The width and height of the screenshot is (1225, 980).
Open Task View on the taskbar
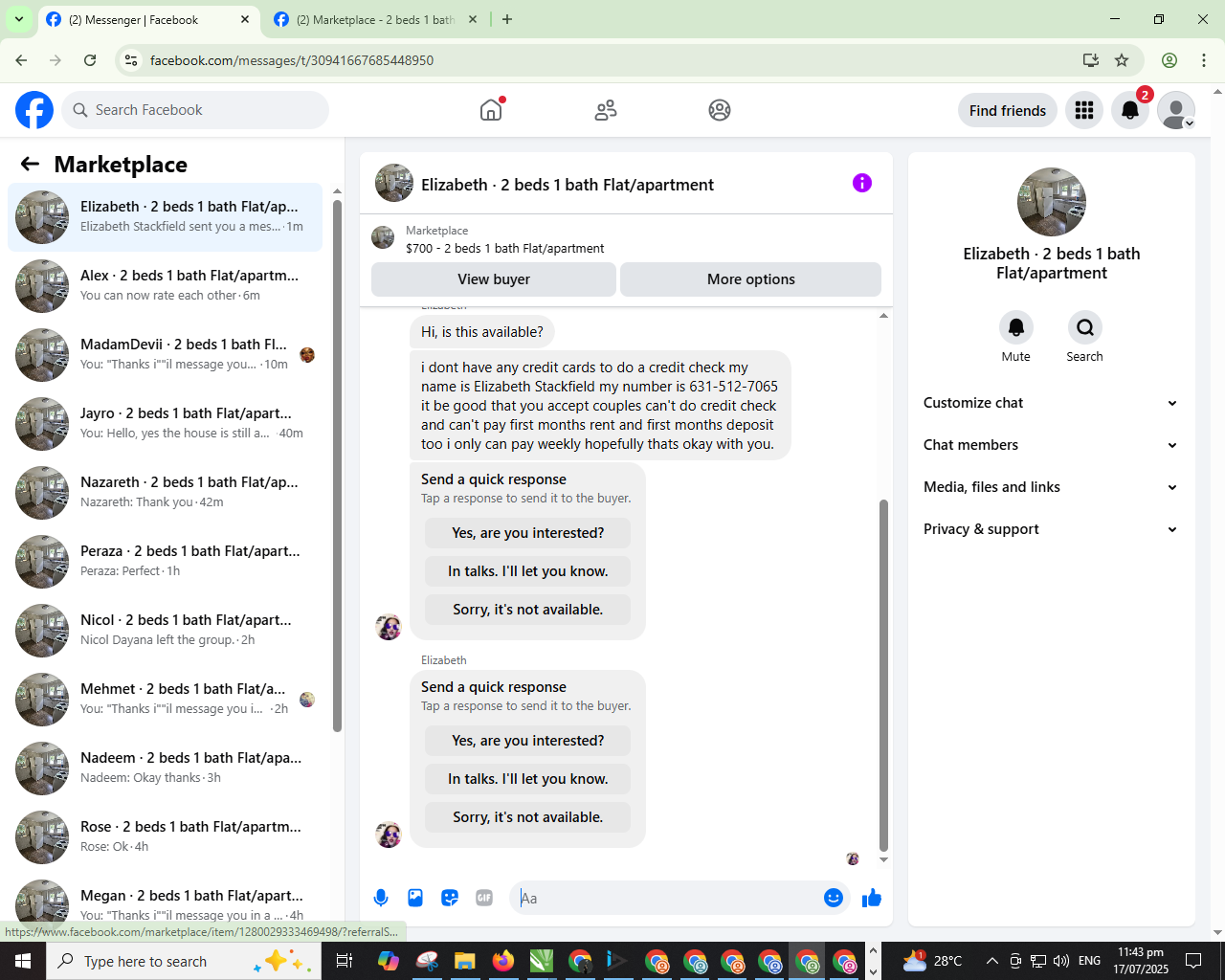(345, 961)
